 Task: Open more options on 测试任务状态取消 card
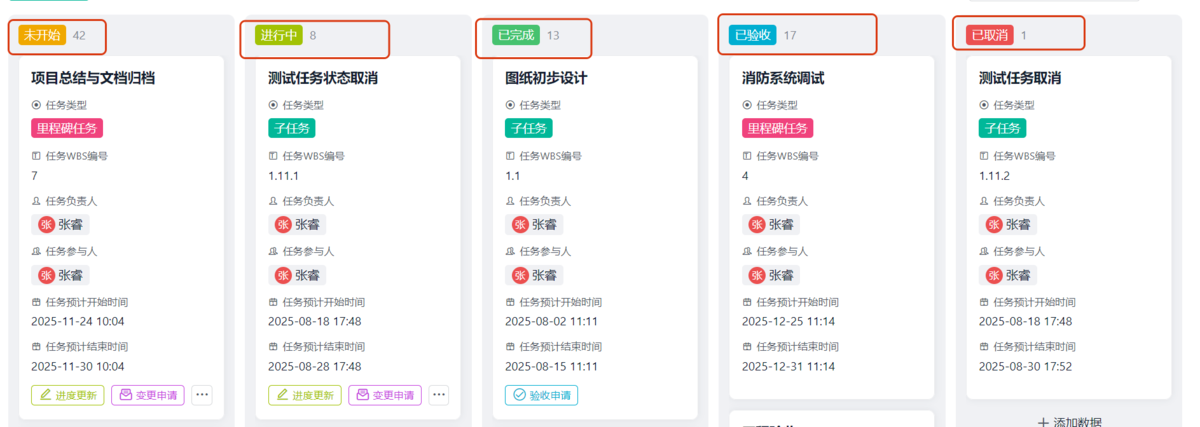439,395
